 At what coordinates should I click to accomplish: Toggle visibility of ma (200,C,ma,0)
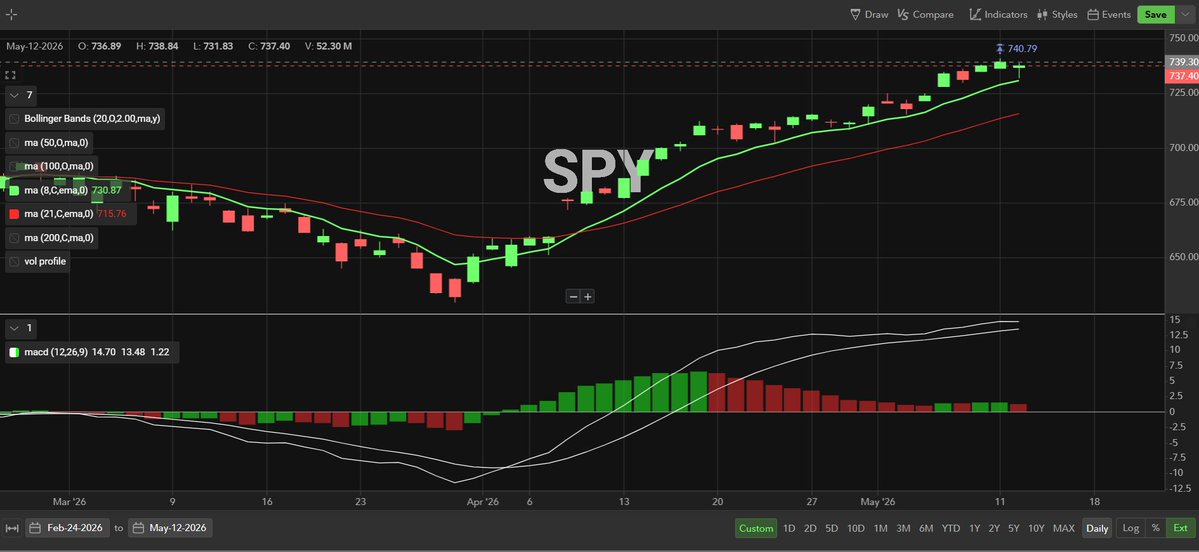[x=14, y=238]
